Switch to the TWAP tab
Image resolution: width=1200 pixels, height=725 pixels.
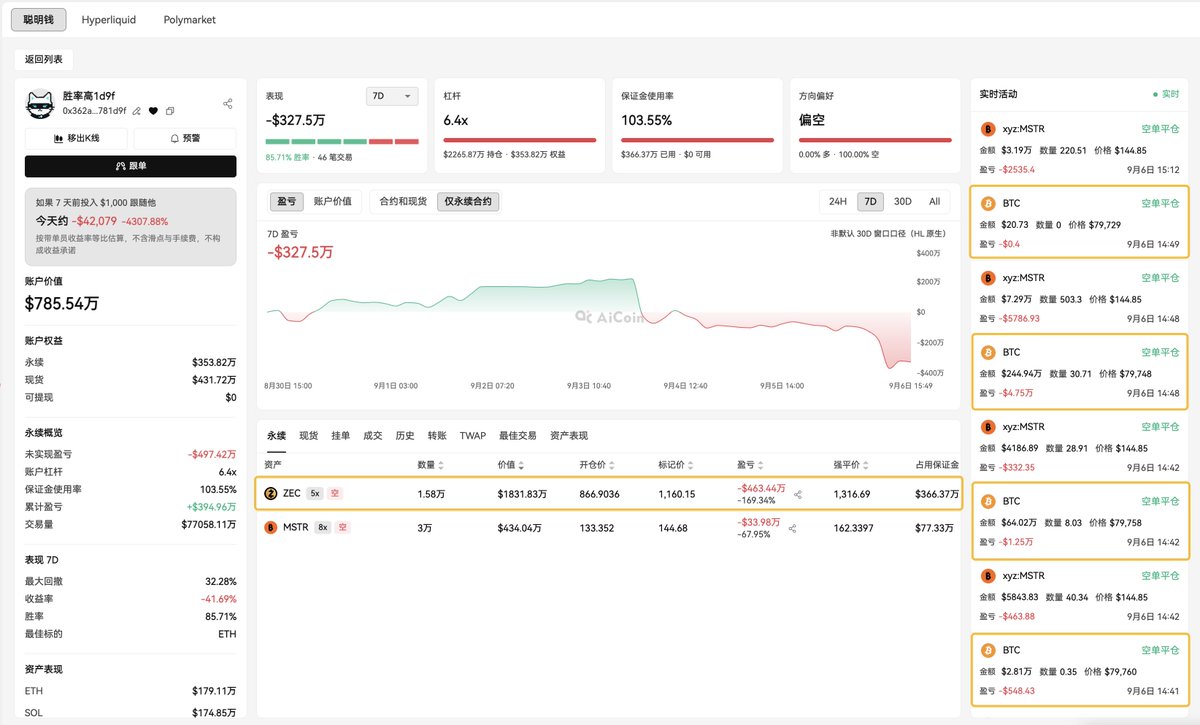pyautogui.click(x=472, y=436)
